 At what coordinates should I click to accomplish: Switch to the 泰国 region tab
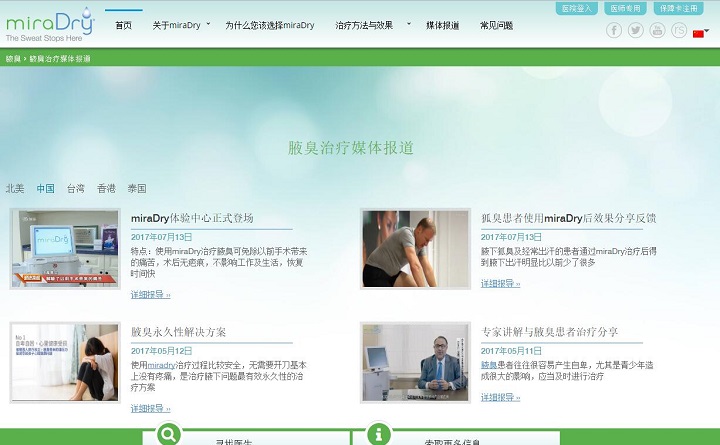pyautogui.click(x=137, y=188)
